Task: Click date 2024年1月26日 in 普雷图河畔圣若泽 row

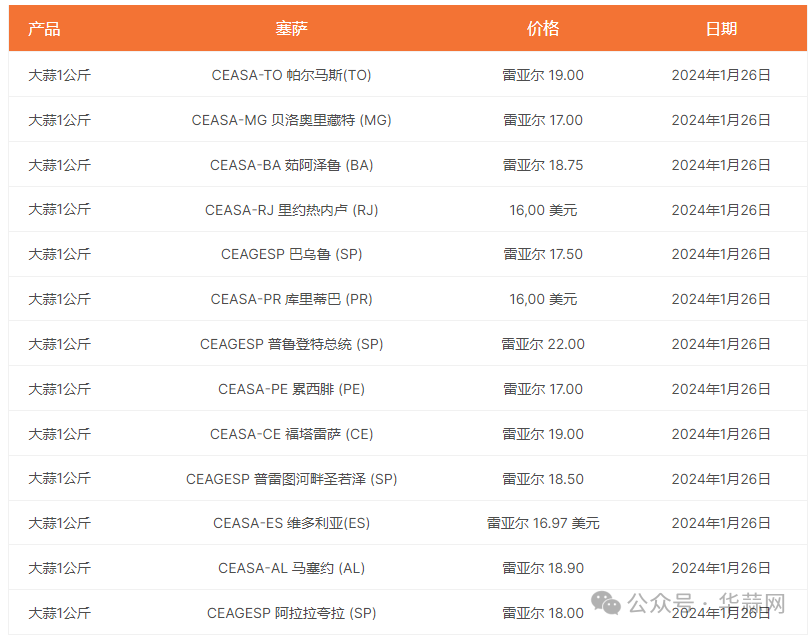Action: [x=721, y=479]
